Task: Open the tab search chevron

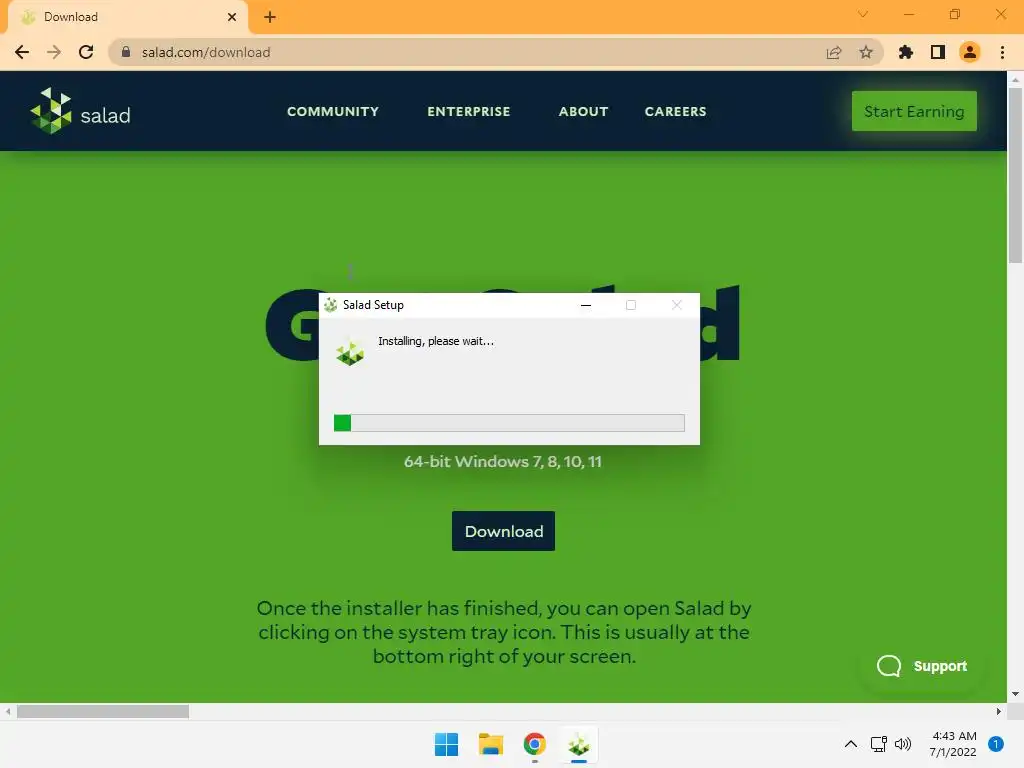Action: [863, 14]
